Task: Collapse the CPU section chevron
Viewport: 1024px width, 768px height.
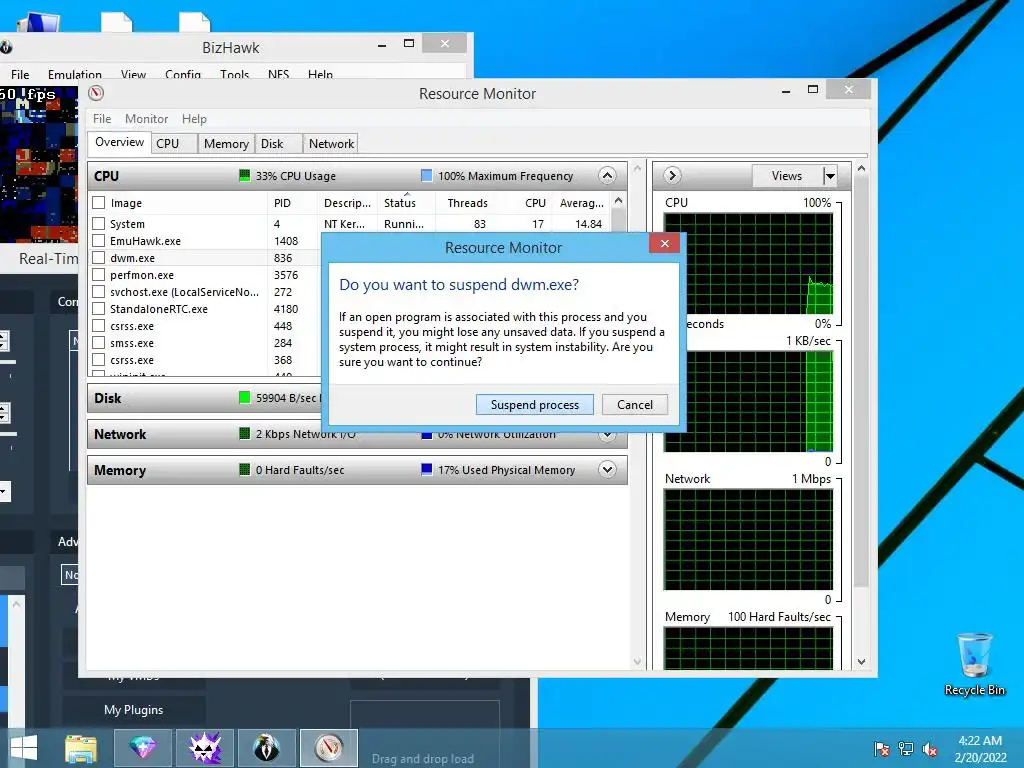Action: coord(607,176)
